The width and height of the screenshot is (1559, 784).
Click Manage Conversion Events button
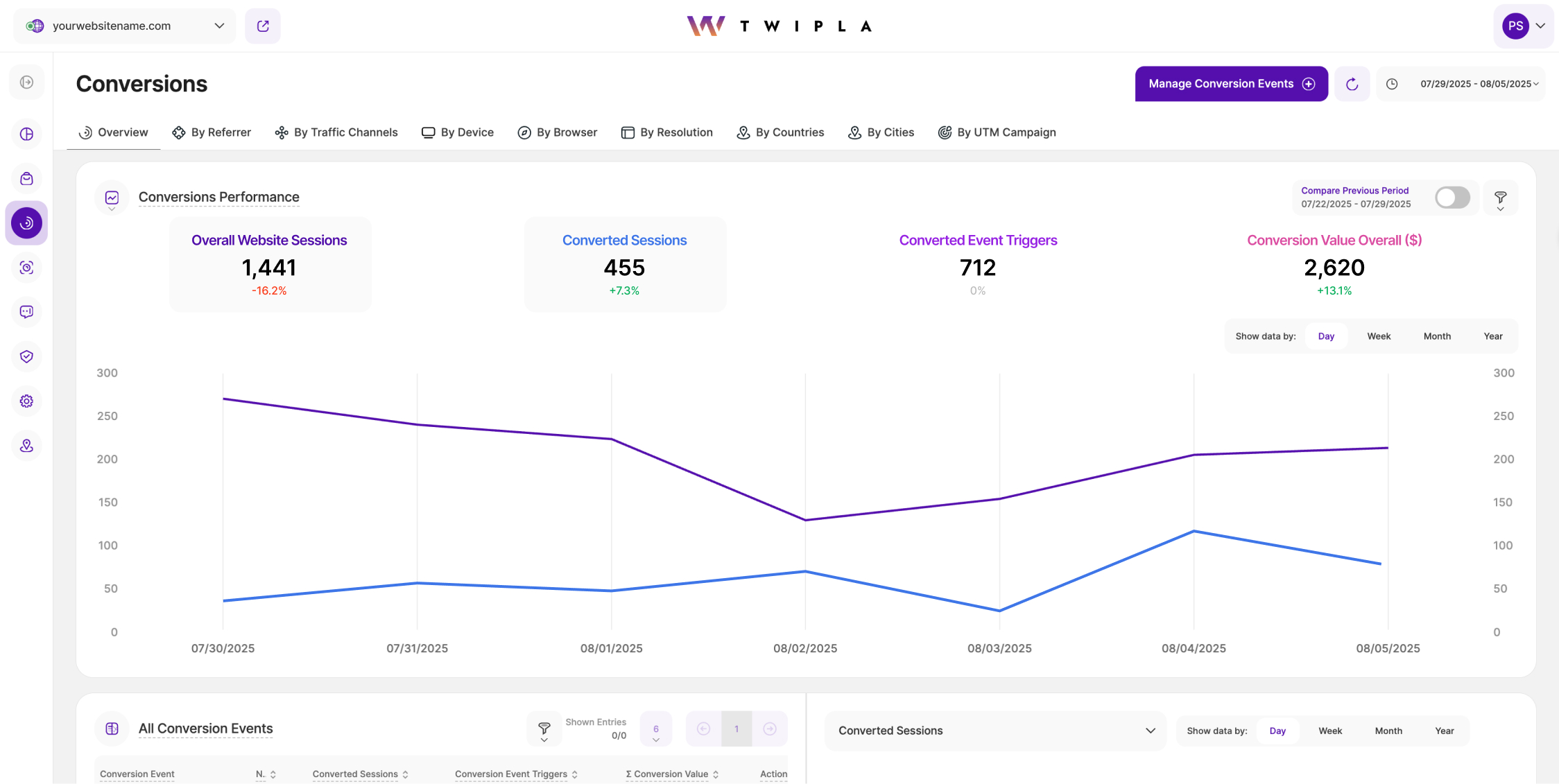(x=1231, y=84)
